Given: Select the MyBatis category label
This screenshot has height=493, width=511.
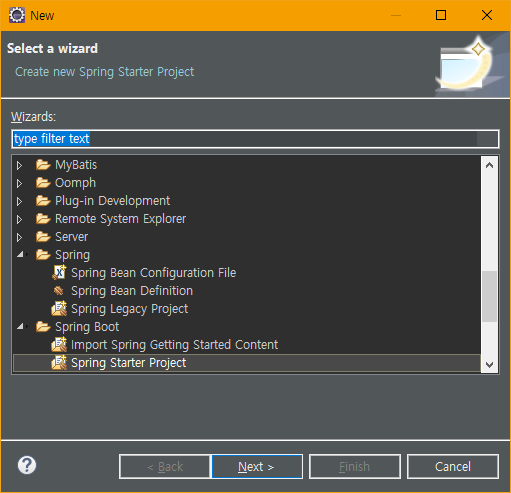Looking at the screenshot, I should click(76, 165).
